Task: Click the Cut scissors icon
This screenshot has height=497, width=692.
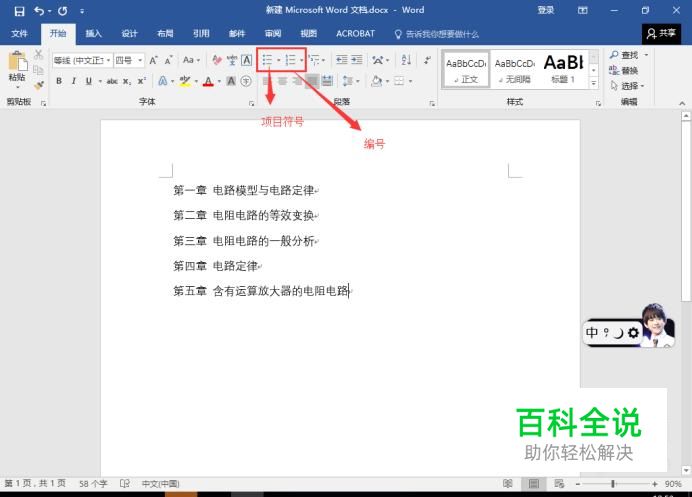Action: 38,54
